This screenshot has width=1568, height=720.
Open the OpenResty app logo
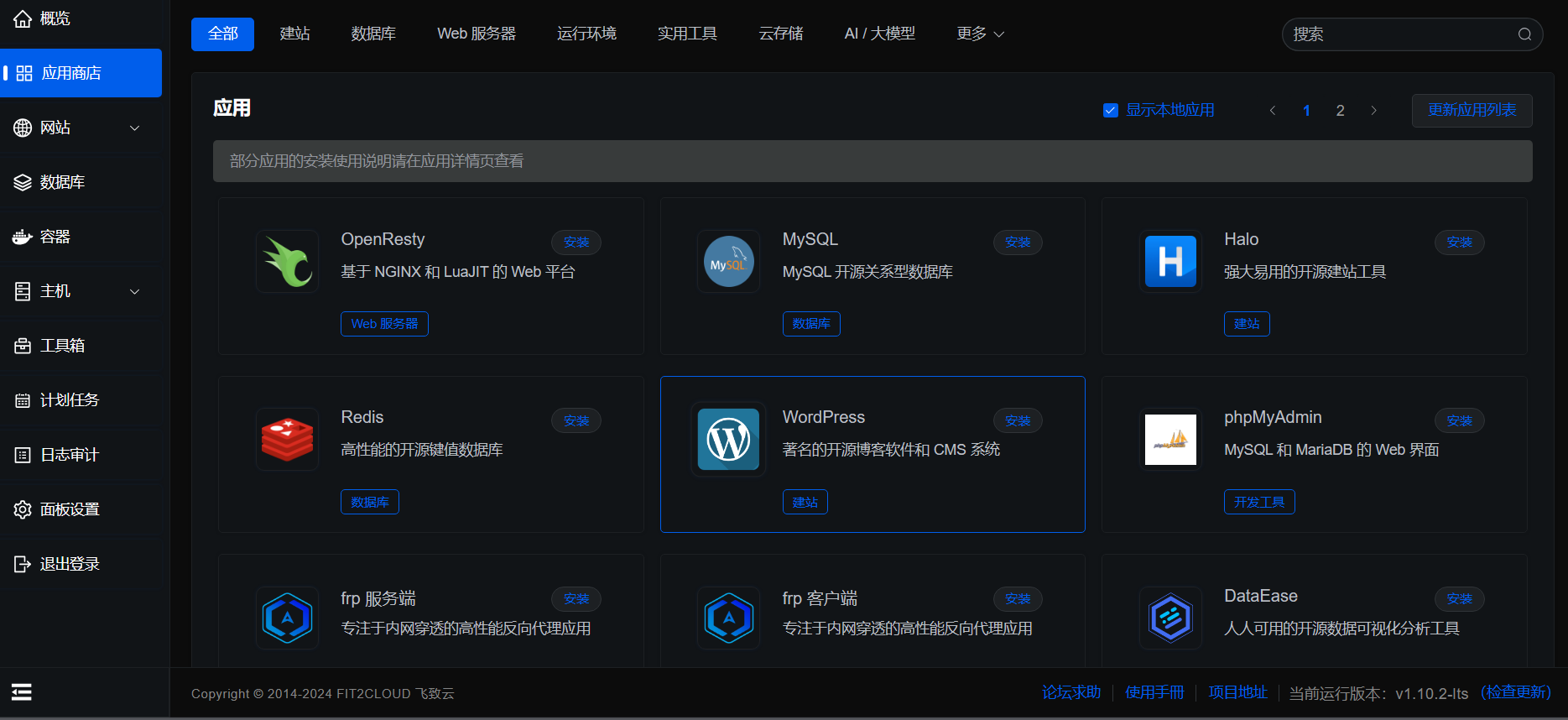(x=288, y=261)
